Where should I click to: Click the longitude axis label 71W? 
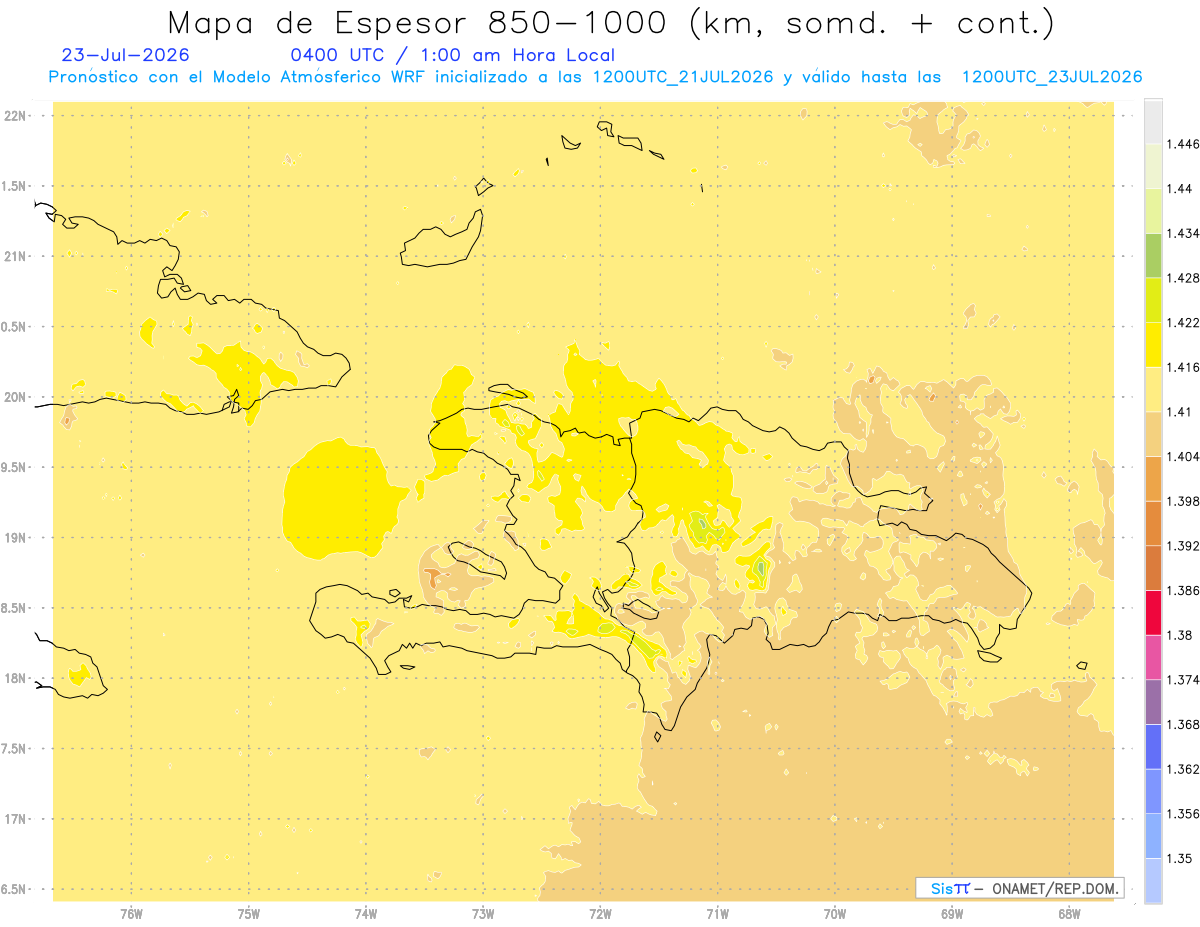click(x=718, y=914)
